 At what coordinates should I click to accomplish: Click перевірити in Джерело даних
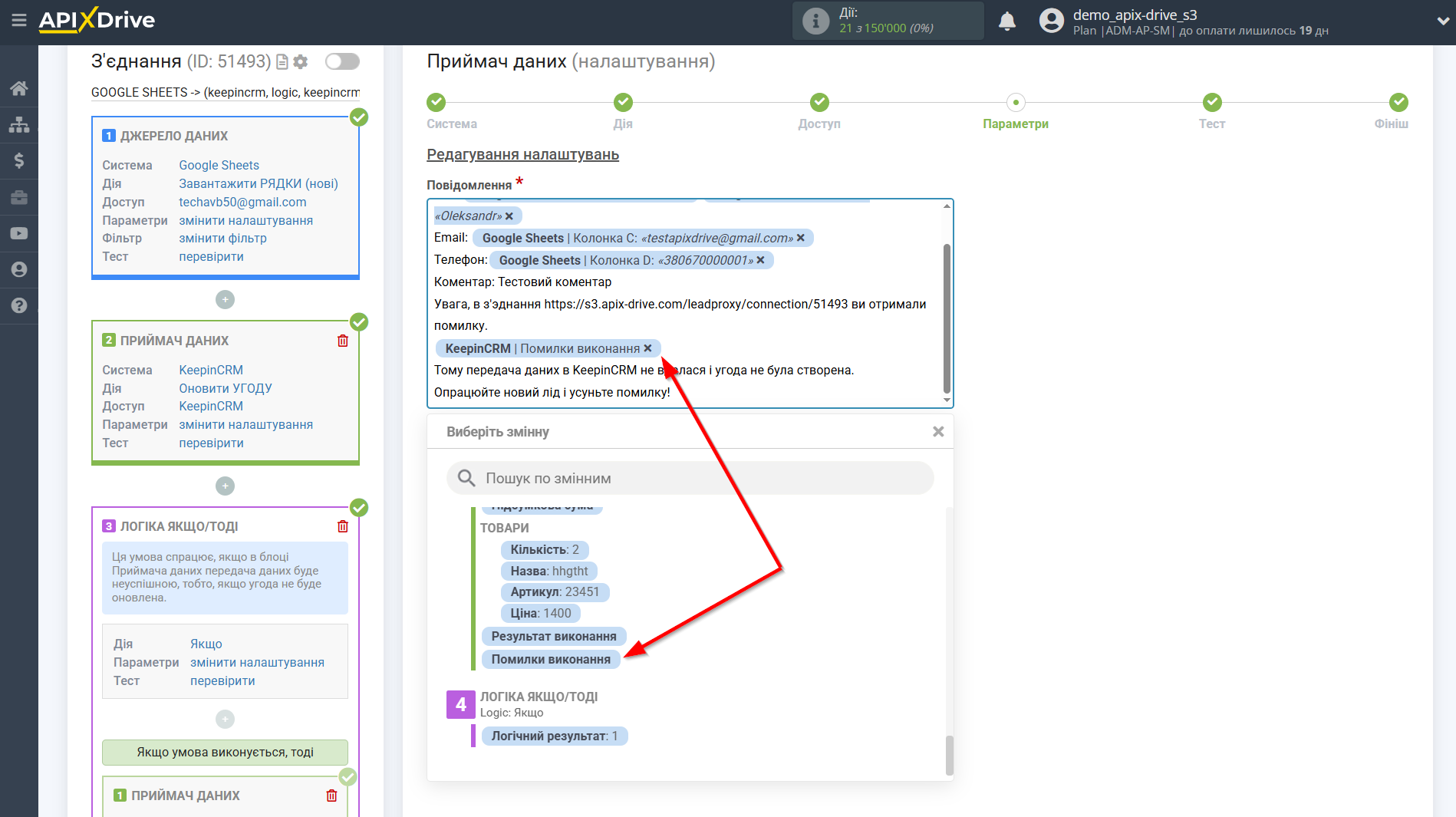coord(211,256)
